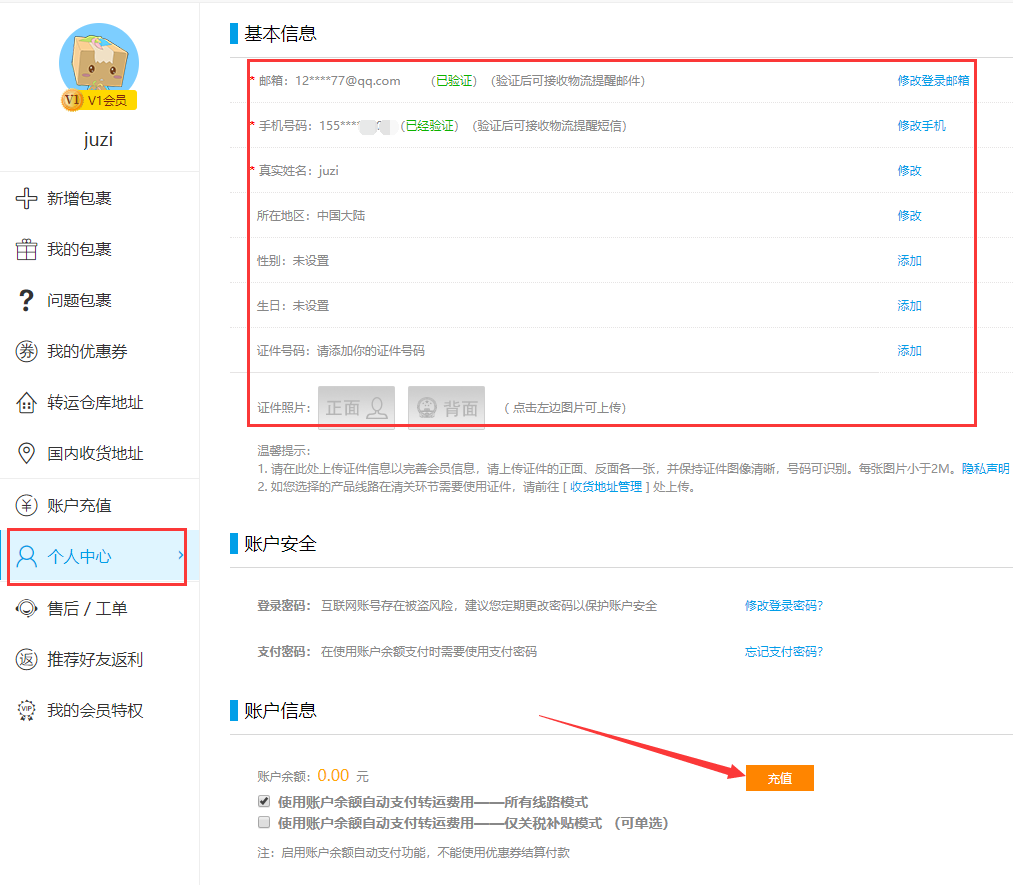The image size is (1013, 885).
Task: Click the green 已验证 email status
Action: pos(454,81)
